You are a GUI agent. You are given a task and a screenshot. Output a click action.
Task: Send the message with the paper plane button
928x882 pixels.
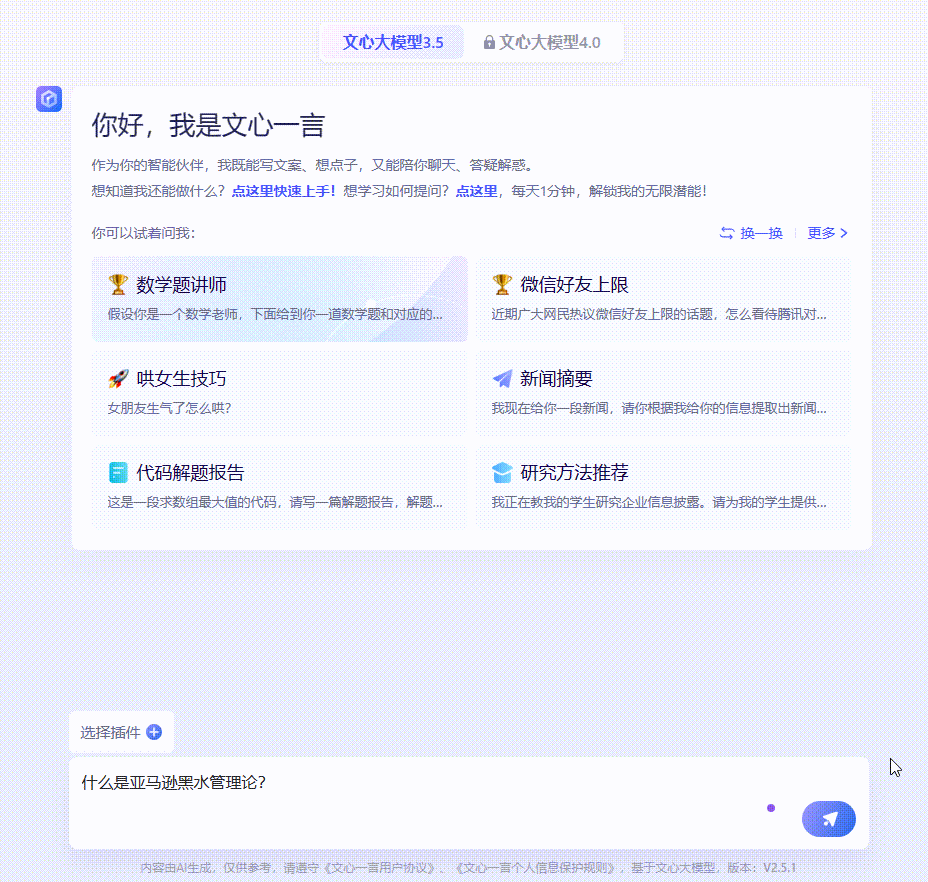(x=829, y=819)
